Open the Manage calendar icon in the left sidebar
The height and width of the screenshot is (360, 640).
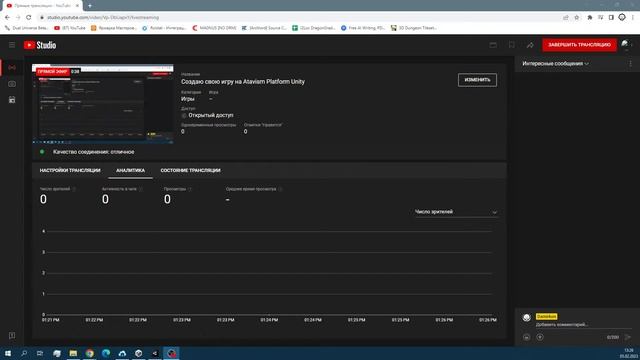[x=12, y=100]
